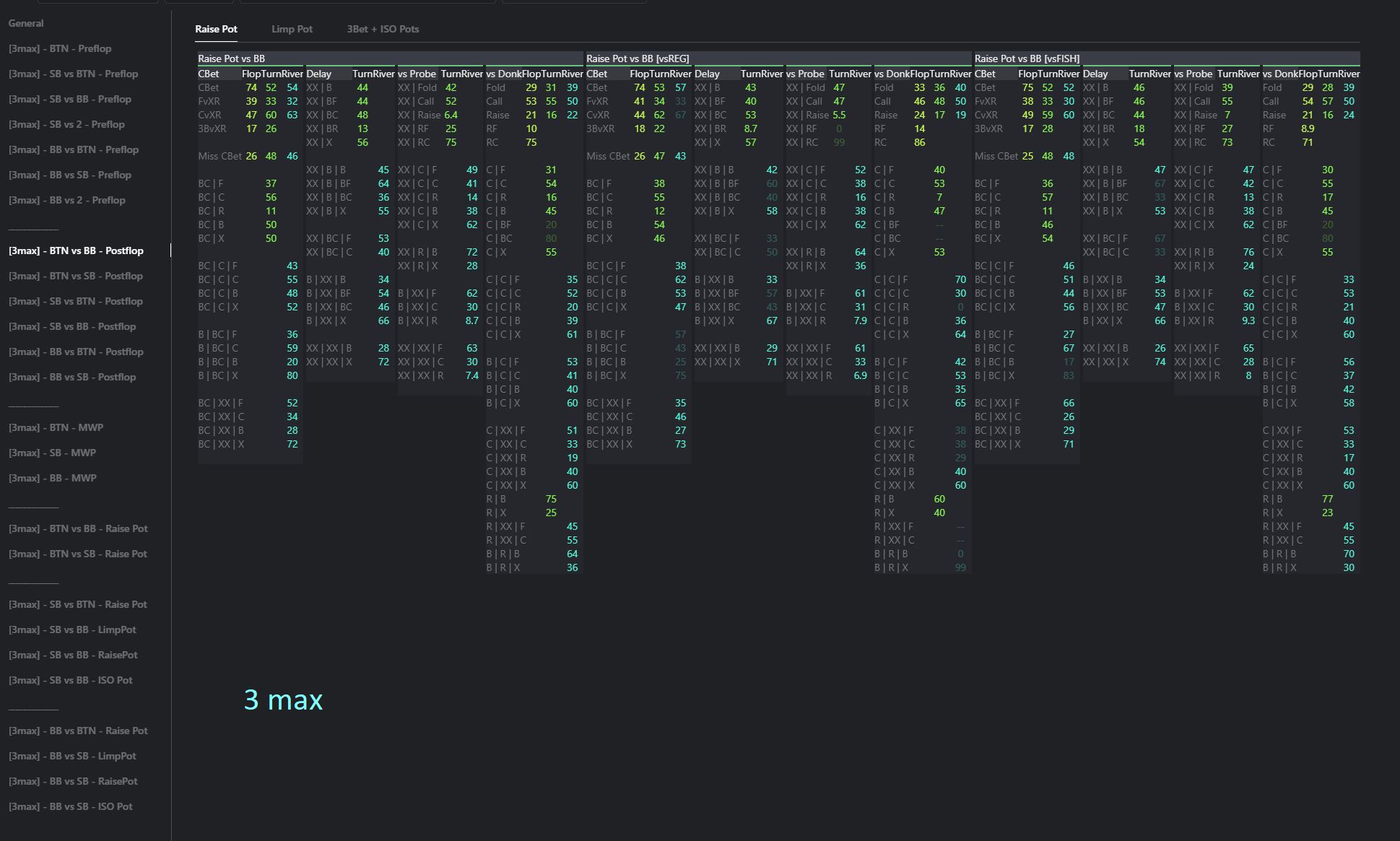The image size is (1400, 841).
Task: Select [3max] - BB vs SB - ISO Pot
Action: click(x=71, y=806)
